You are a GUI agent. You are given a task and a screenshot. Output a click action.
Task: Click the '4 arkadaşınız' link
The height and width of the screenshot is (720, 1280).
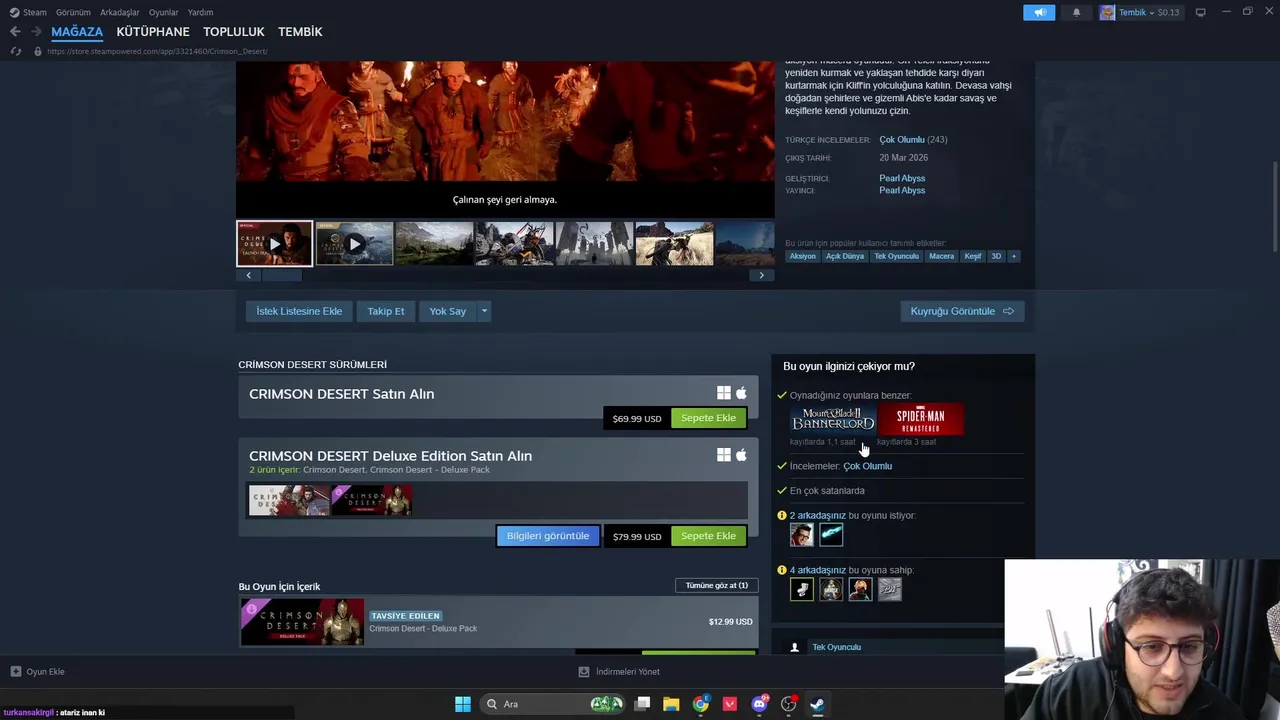pyautogui.click(x=818, y=570)
